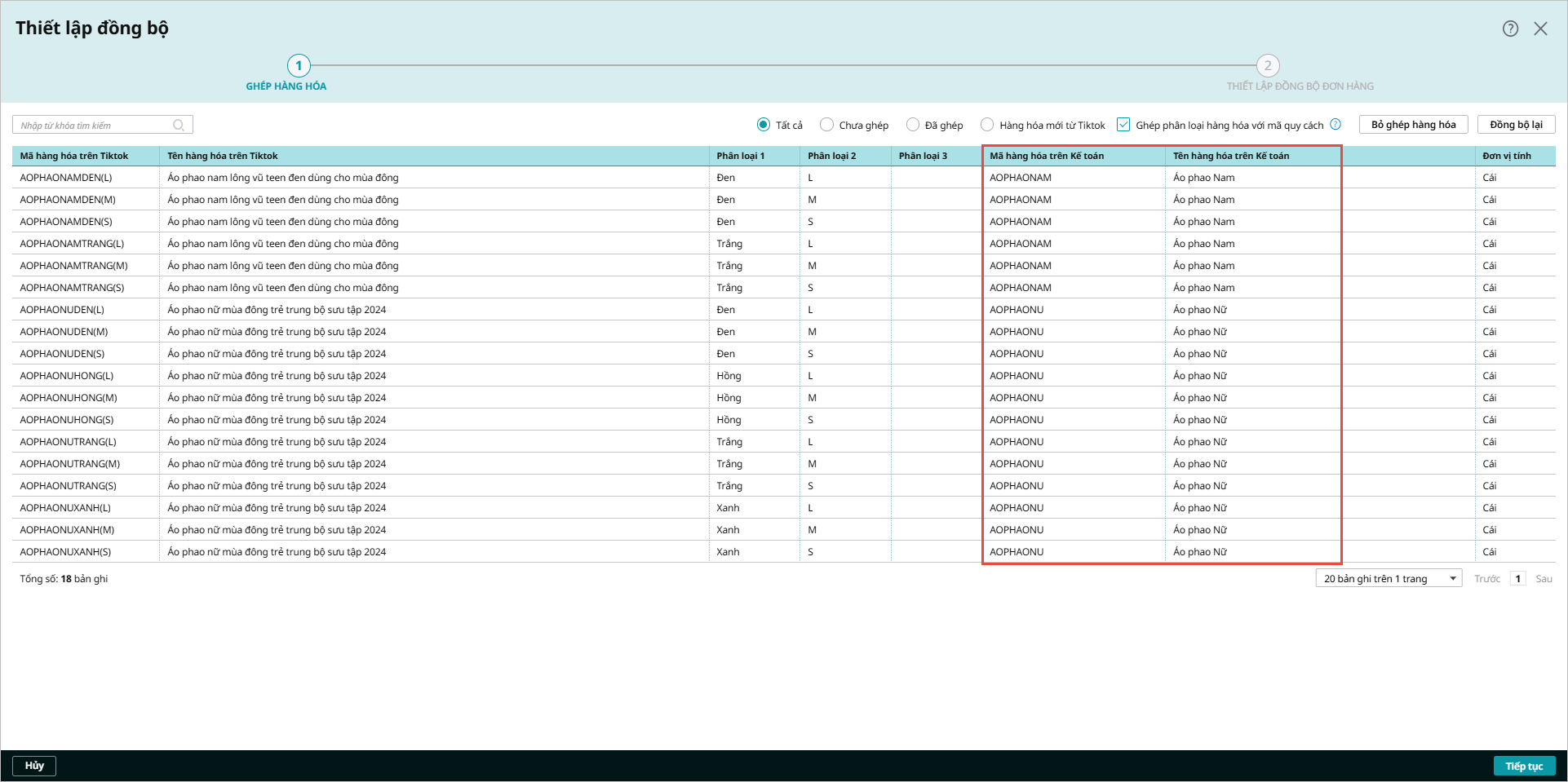Go to step 1 Ghép hàng hóa
This screenshot has height=782, width=1568.
[x=299, y=65]
